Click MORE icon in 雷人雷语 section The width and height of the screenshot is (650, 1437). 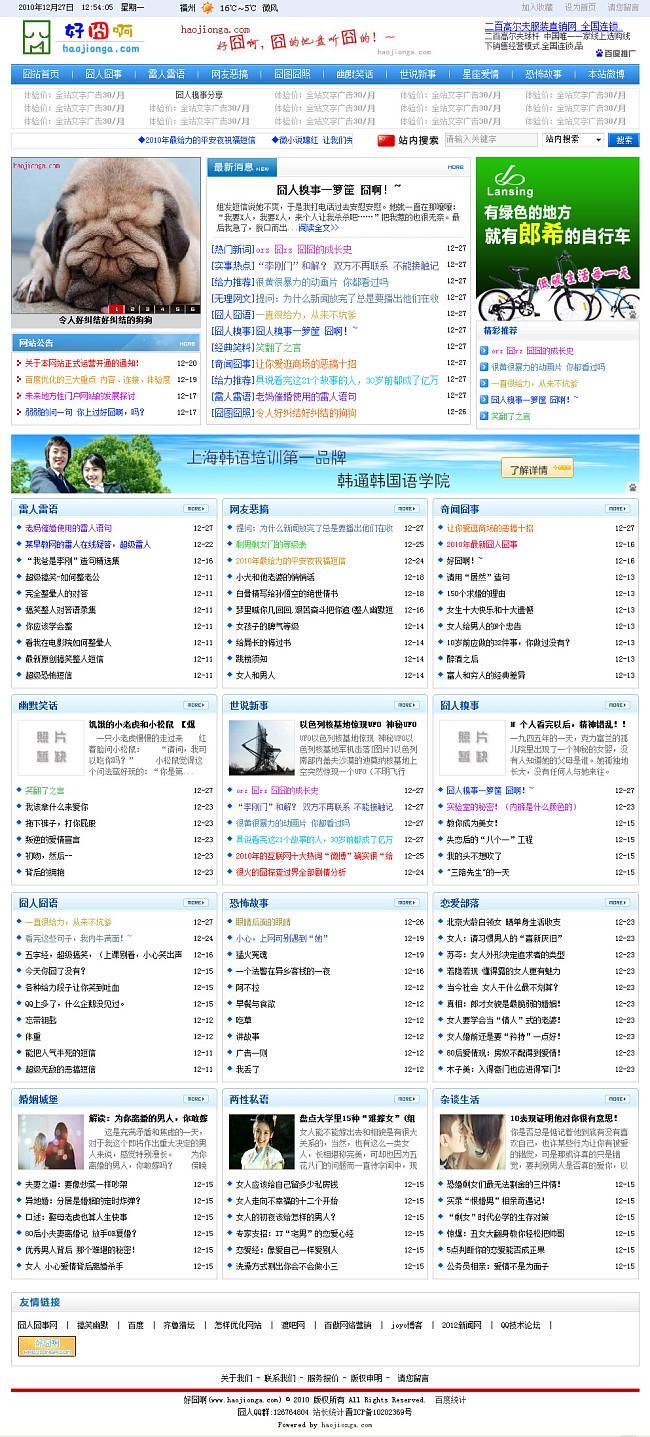(x=197, y=509)
